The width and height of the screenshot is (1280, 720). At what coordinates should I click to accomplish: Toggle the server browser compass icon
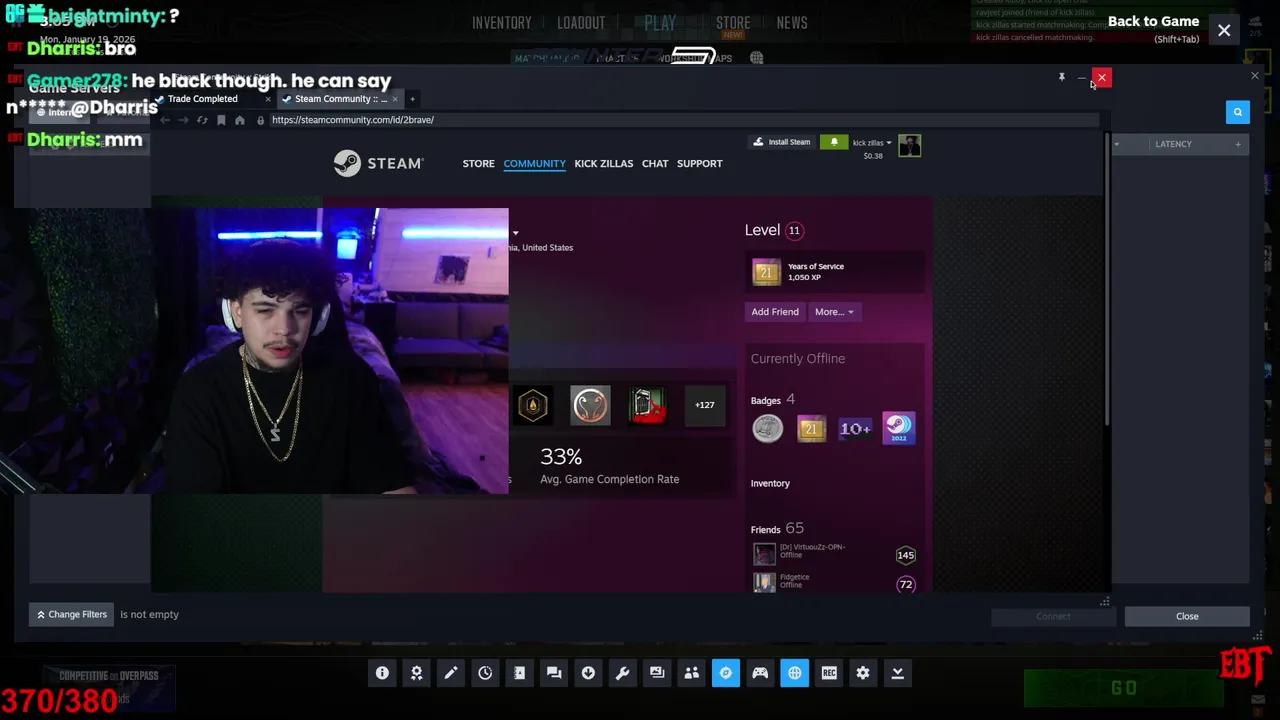coord(726,673)
